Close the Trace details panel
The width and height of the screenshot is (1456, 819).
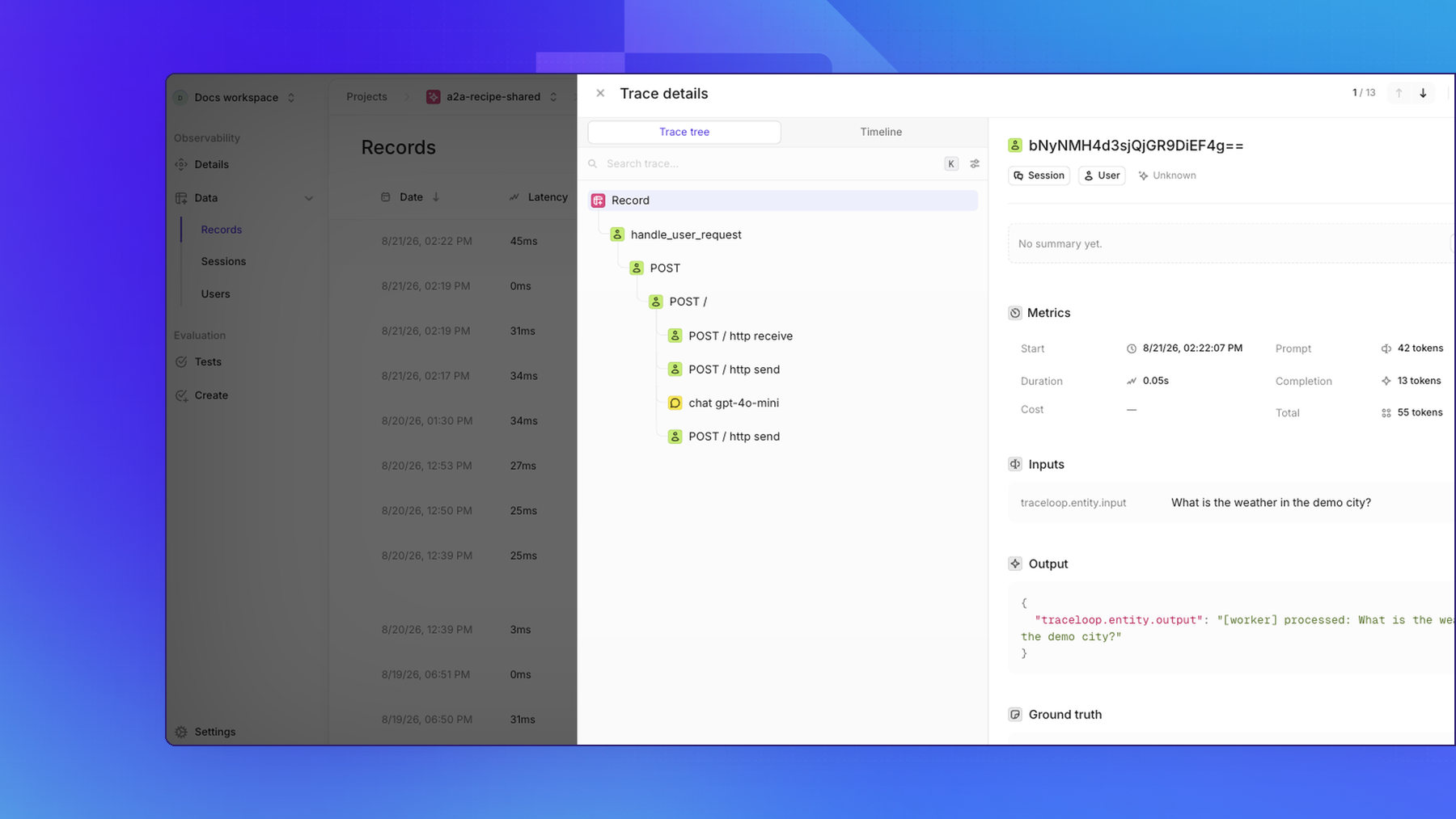[x=600, y=93]
